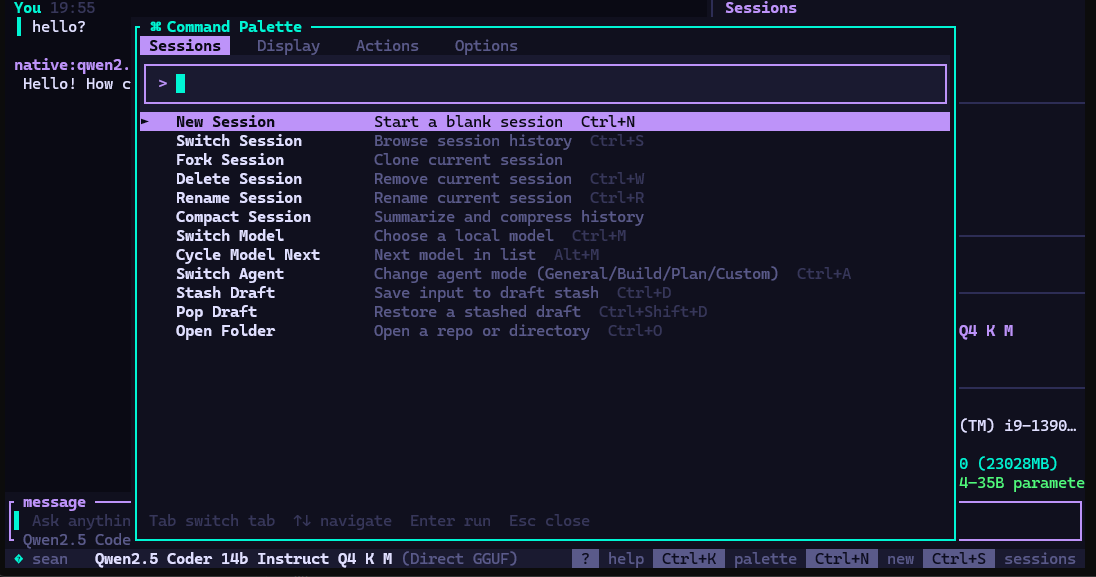1096x577 pixels.
Task: Open the Actions tab
Action: pos(387,46)
